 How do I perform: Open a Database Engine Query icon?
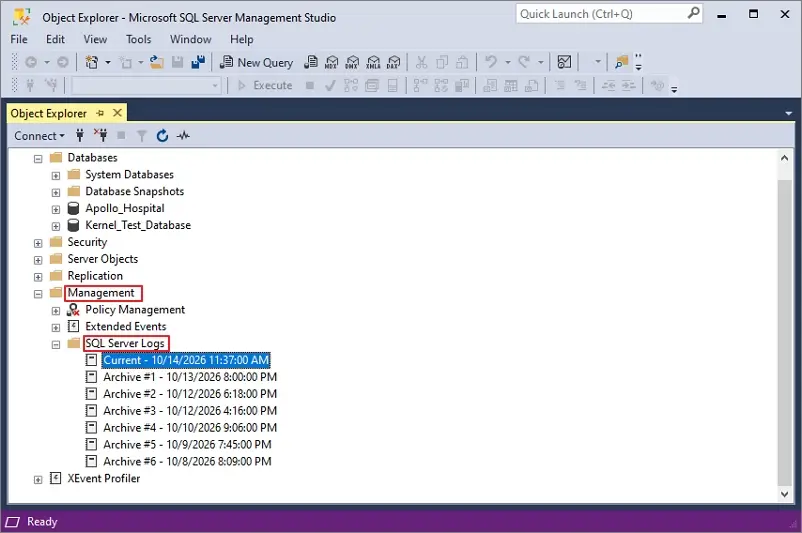[x=310, y=62]
